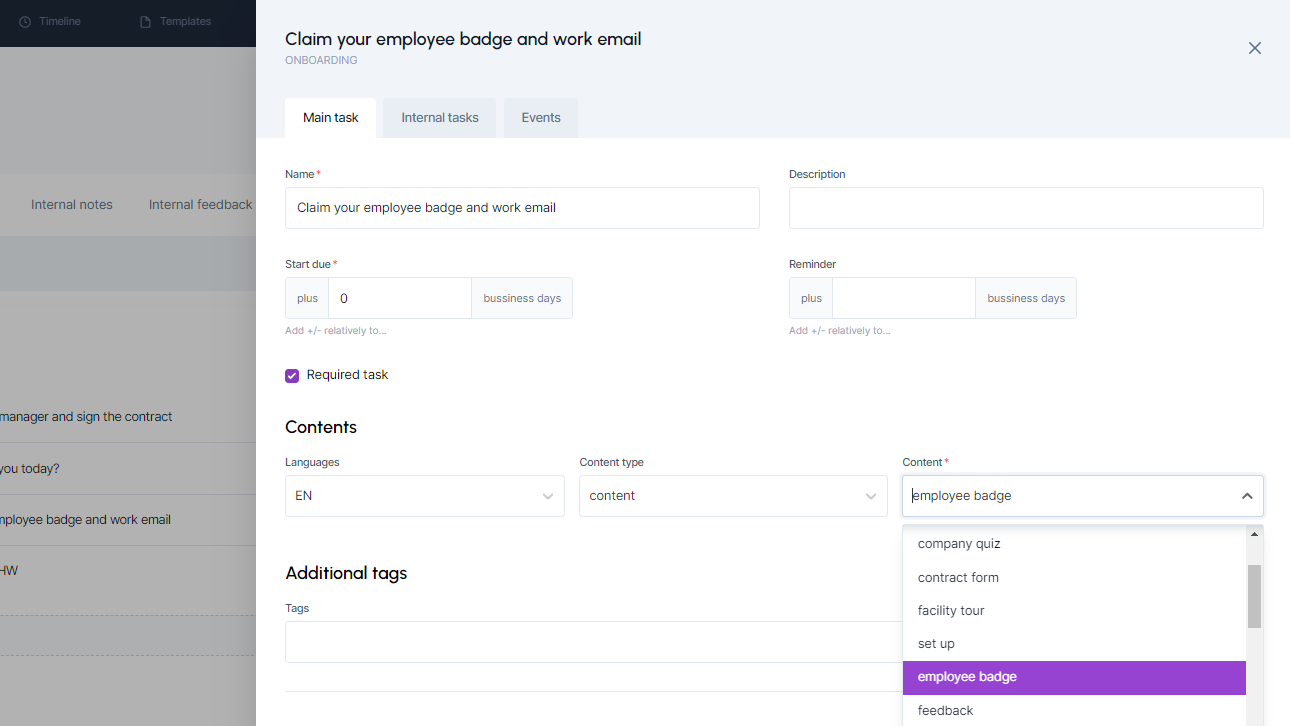
Task: Open the Languages dropdown
Action: pos(425,496)
